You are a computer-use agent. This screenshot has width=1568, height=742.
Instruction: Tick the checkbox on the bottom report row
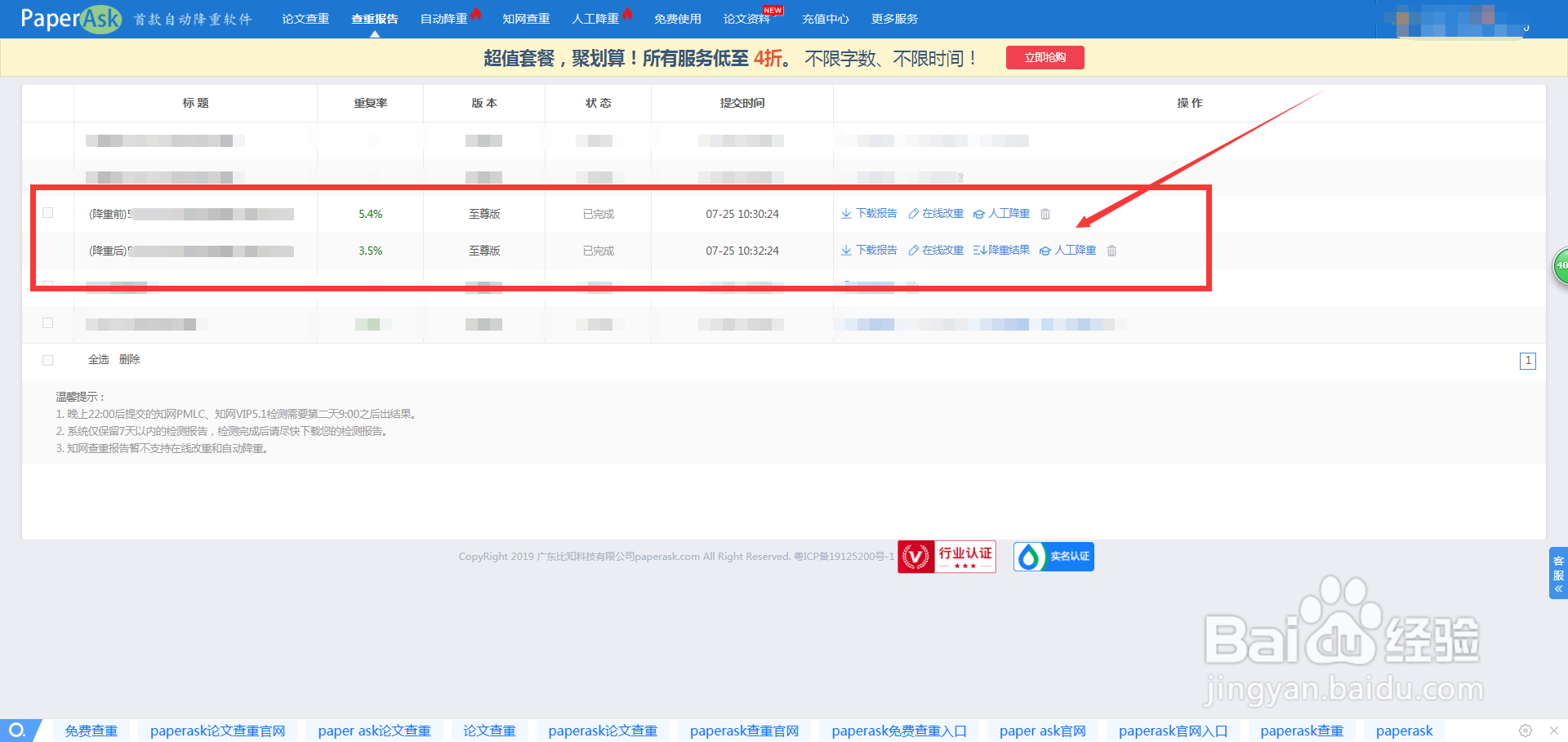(x=47, y=323)
